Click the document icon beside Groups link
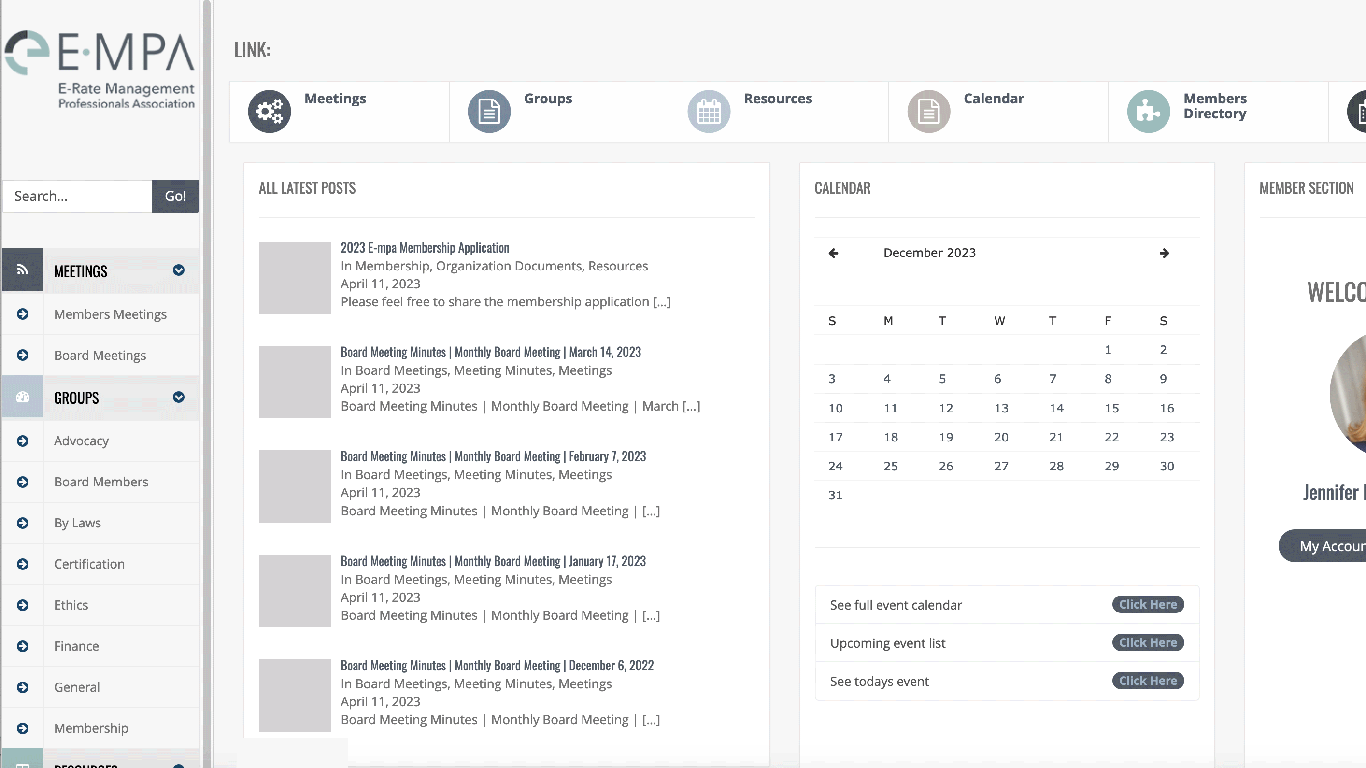This screenshot has width=1366, height=768. 489,112
